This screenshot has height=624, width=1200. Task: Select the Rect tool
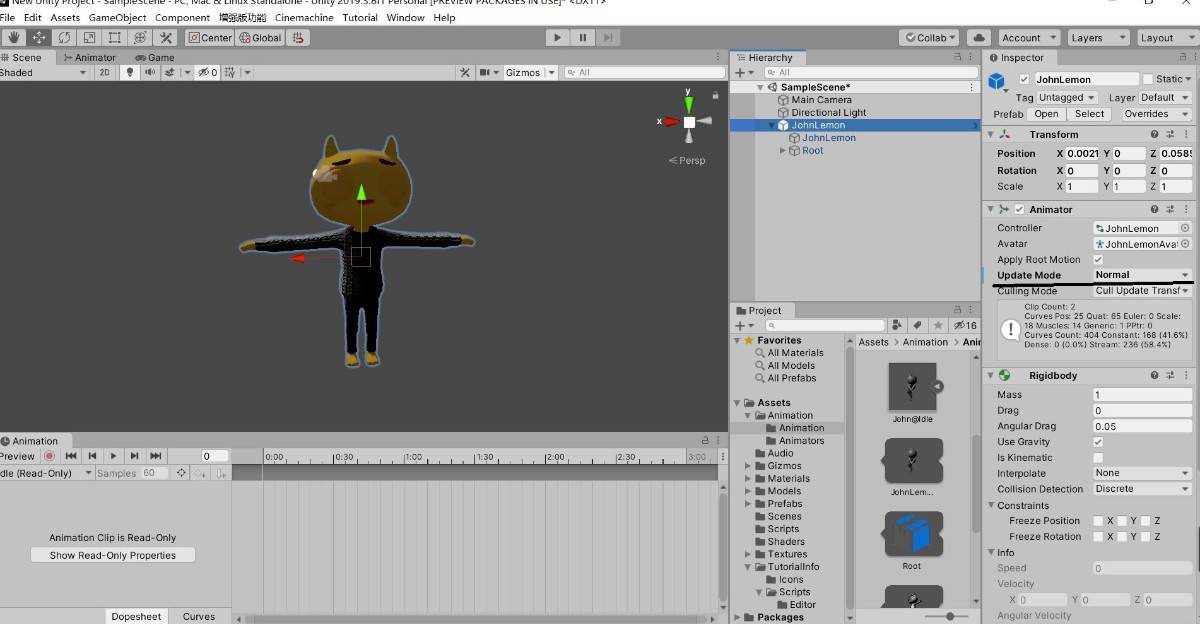(115, 38)
